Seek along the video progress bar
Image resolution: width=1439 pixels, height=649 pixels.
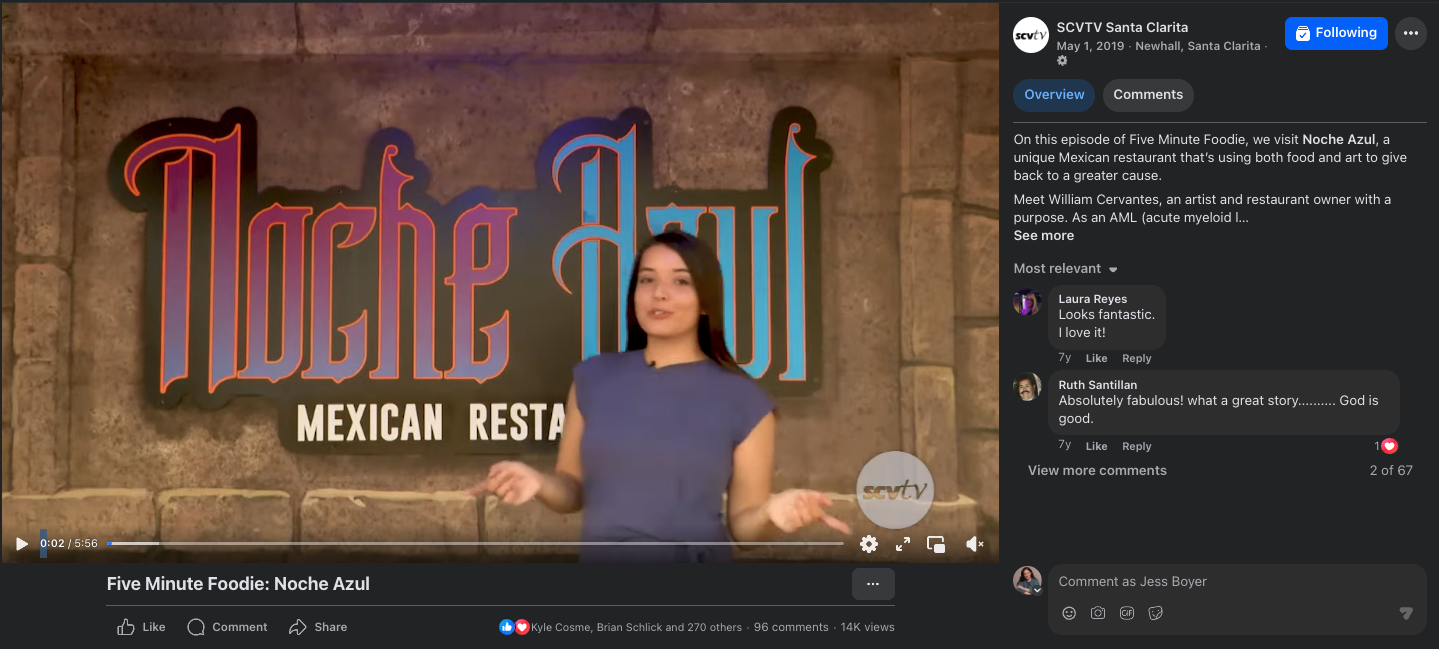point(475,544)
